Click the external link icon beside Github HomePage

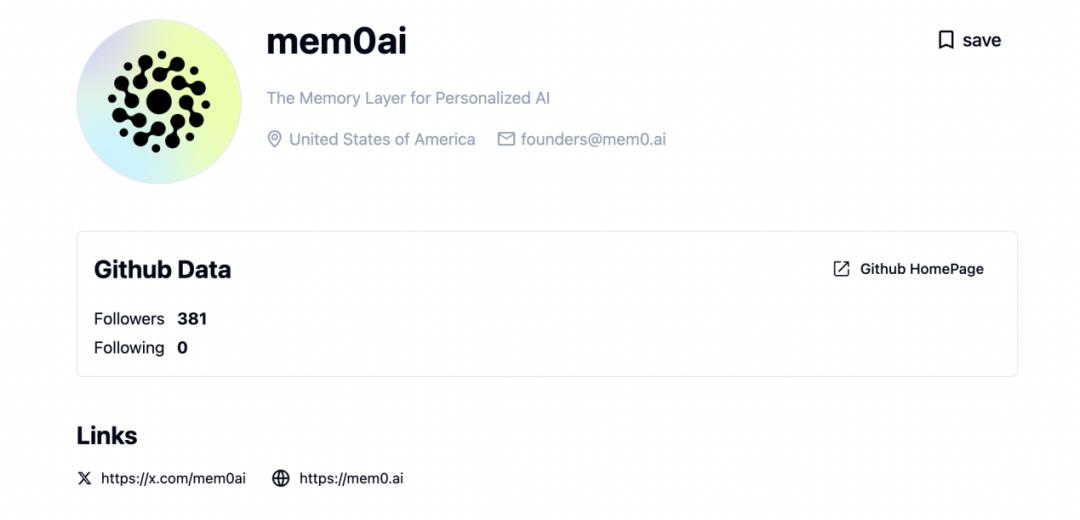841,269
